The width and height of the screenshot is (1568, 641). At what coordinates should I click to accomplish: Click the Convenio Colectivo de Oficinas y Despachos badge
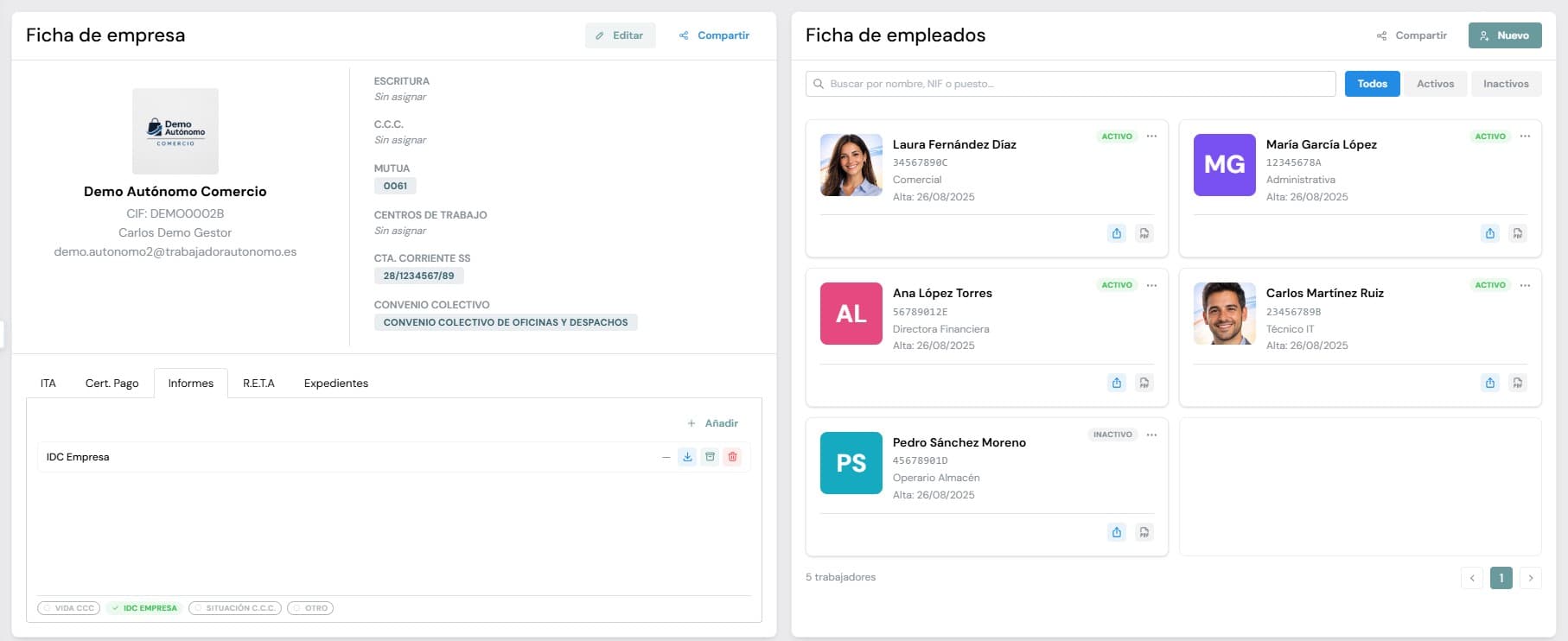[x=506, y=322]
